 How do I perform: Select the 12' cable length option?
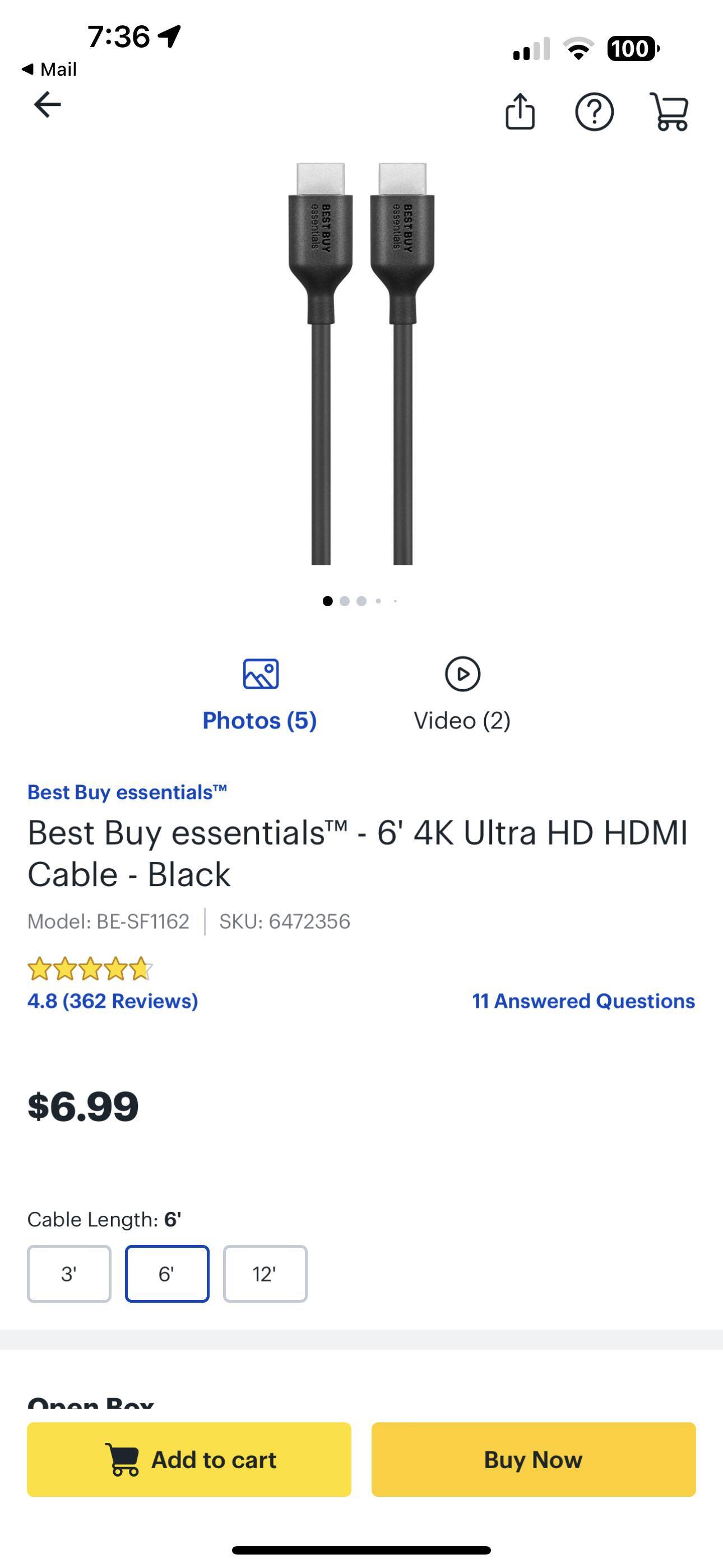point(265,1274)
